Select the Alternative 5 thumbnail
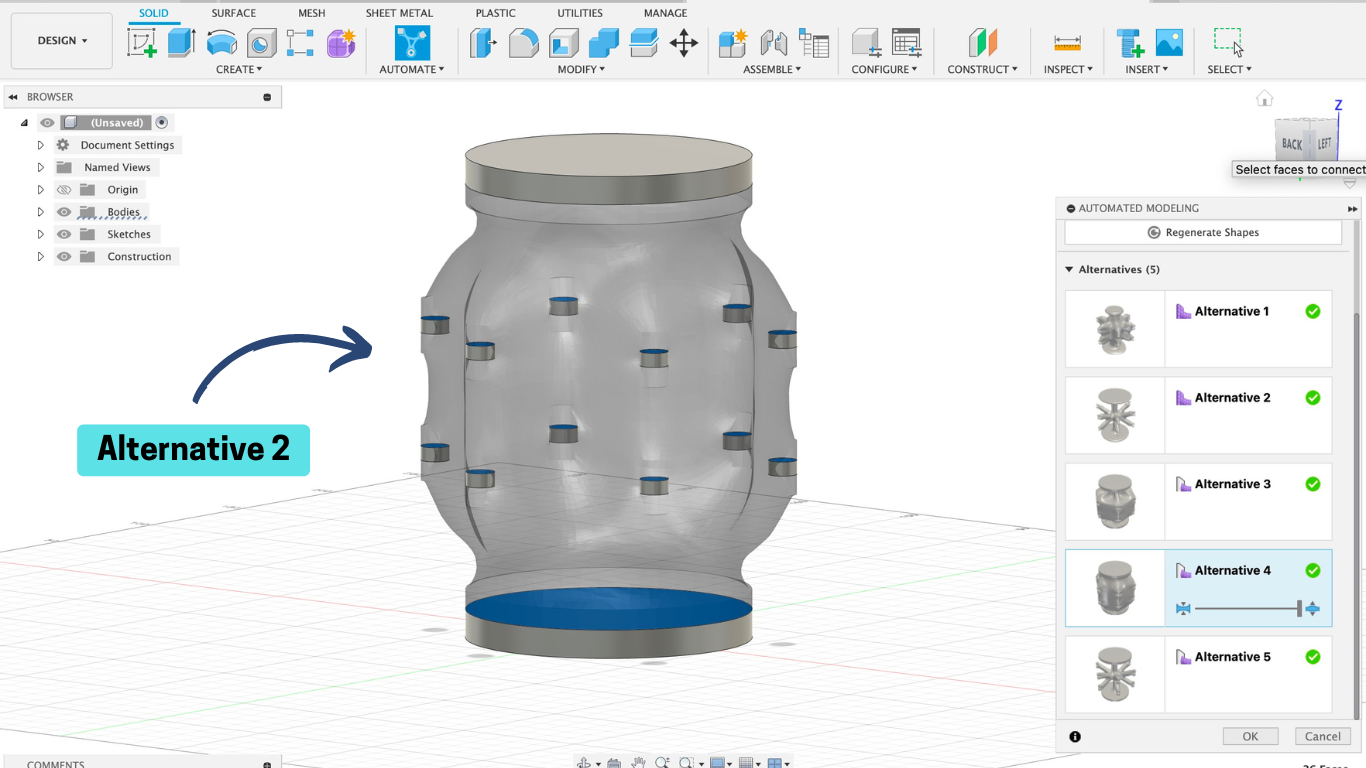The height and width of the screenshot is (768, 1366). (x=1115, y=675)
